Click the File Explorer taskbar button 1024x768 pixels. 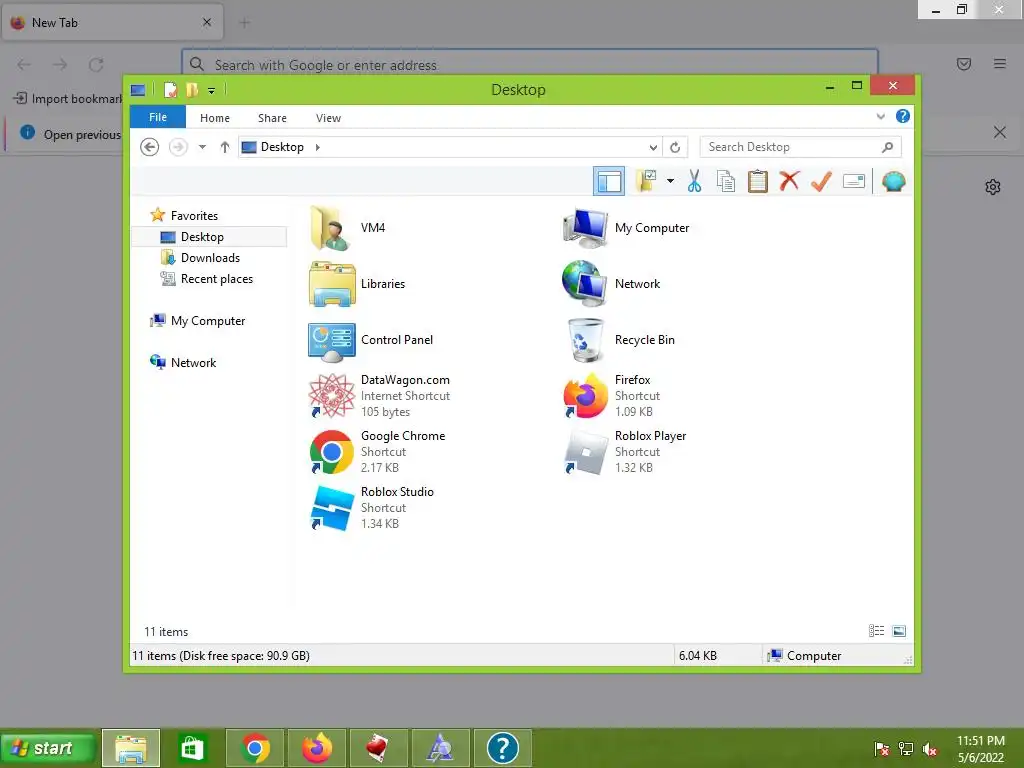click(x=131, y=748)
